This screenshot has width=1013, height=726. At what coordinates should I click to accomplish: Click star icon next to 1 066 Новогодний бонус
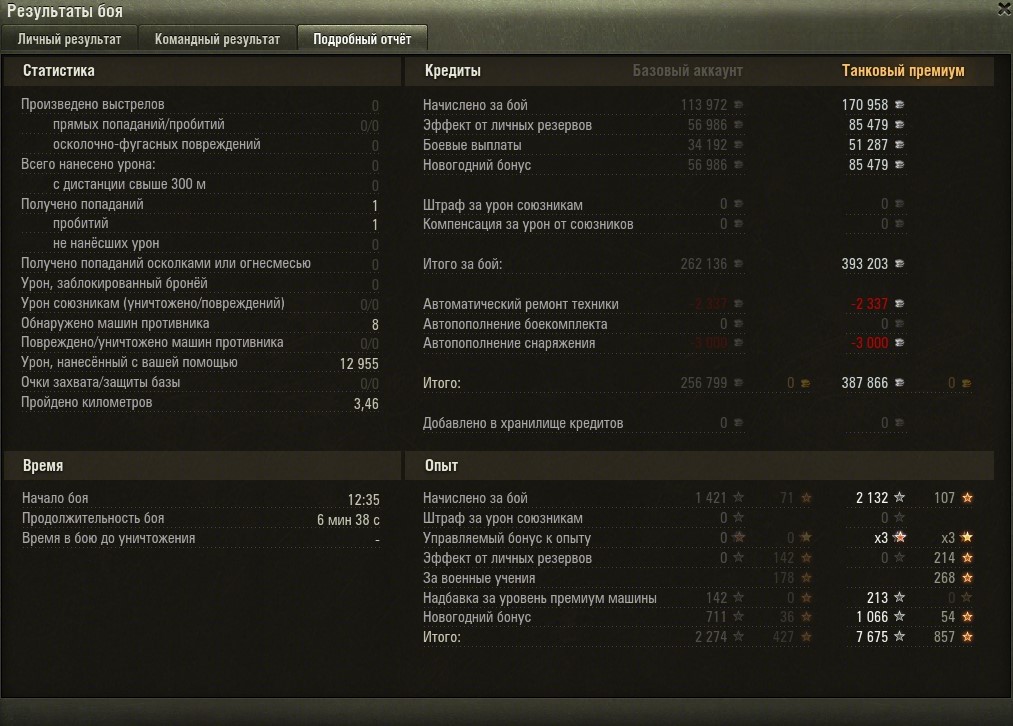[x=899, y=617]
